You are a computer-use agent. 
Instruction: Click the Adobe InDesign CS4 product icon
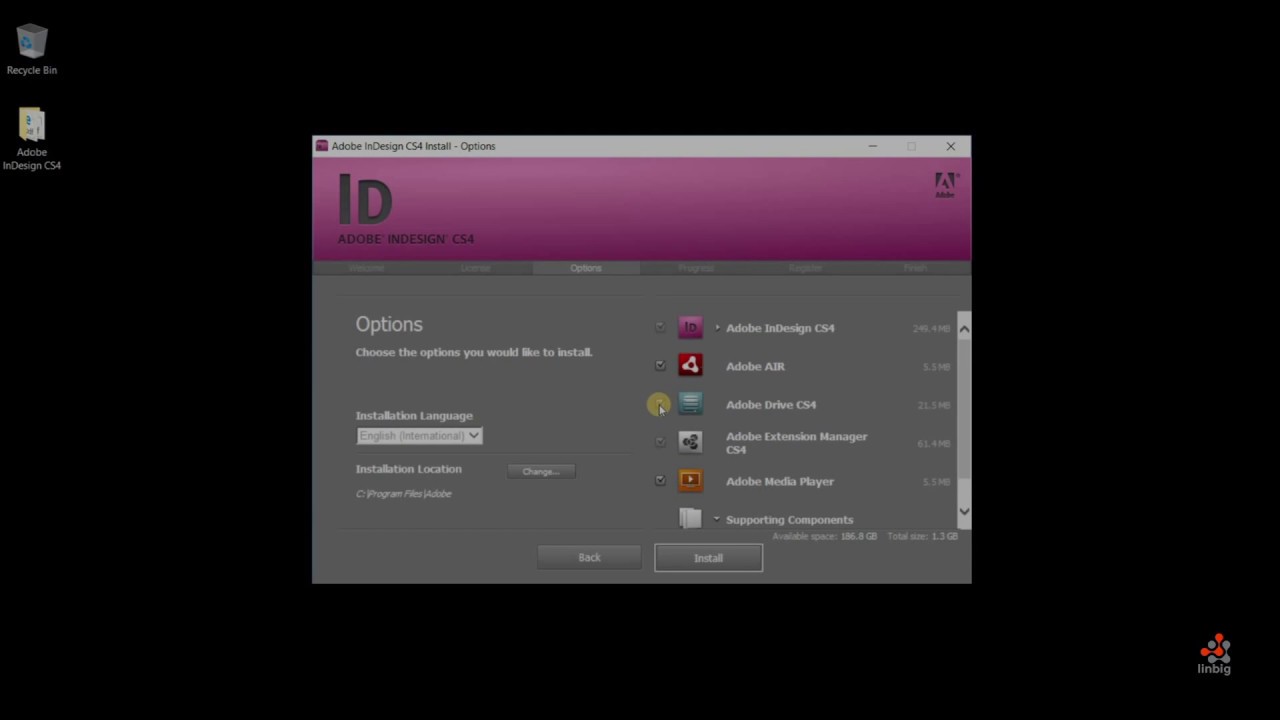pyautogui.click(x=690, y=327)
